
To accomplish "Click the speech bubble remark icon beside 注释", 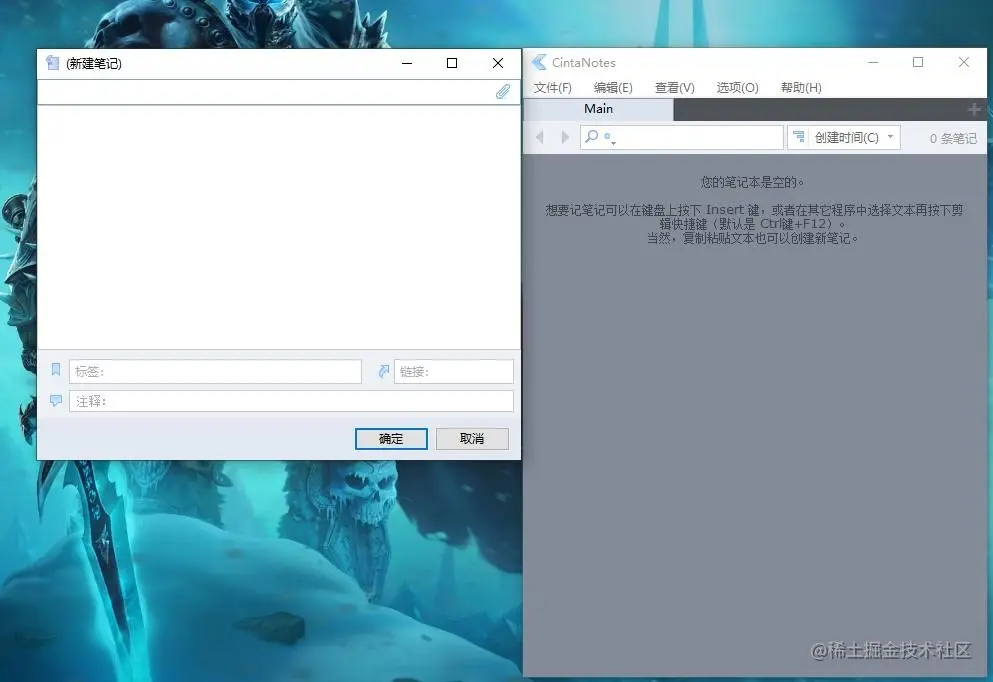I will coord(56,400).
